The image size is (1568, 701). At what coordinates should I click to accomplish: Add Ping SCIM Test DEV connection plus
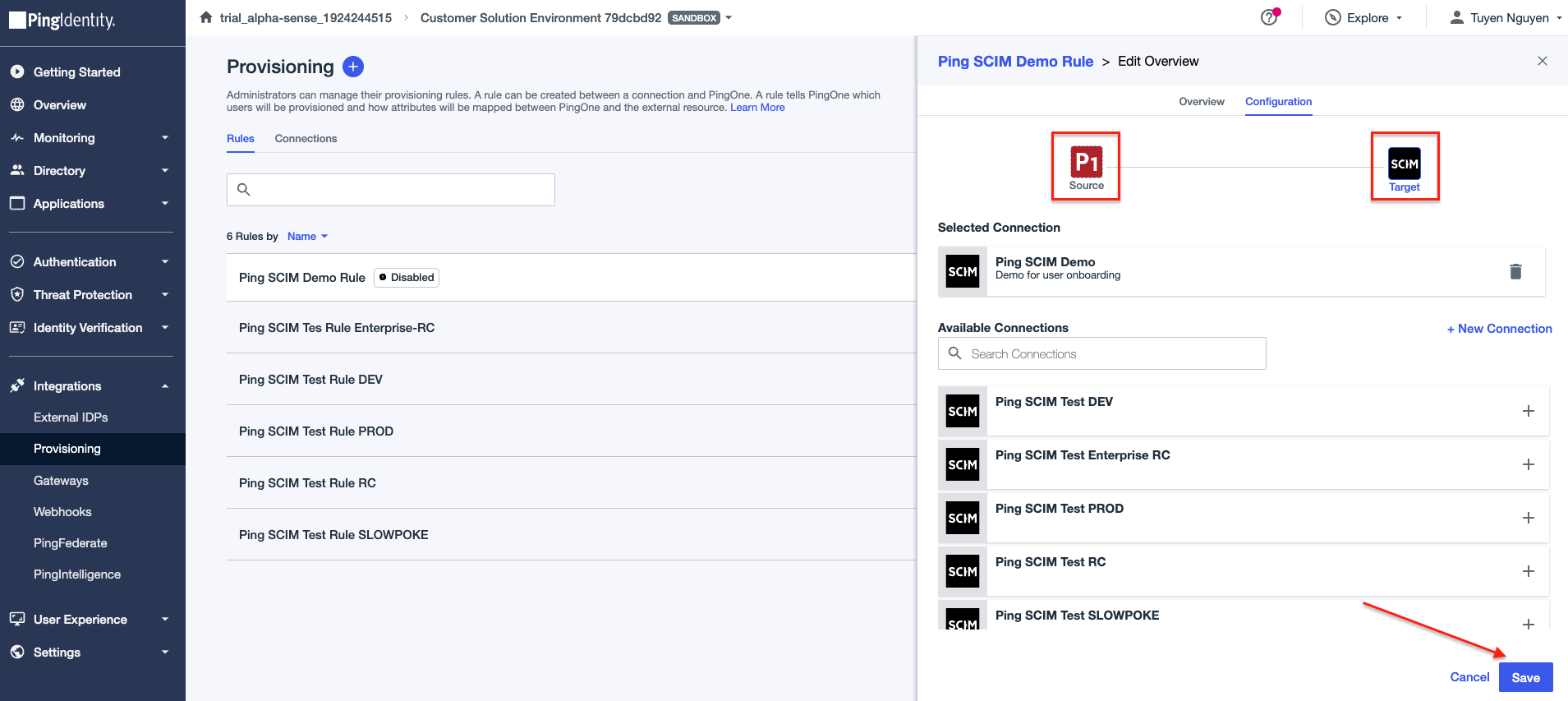tap(1529, 411)
